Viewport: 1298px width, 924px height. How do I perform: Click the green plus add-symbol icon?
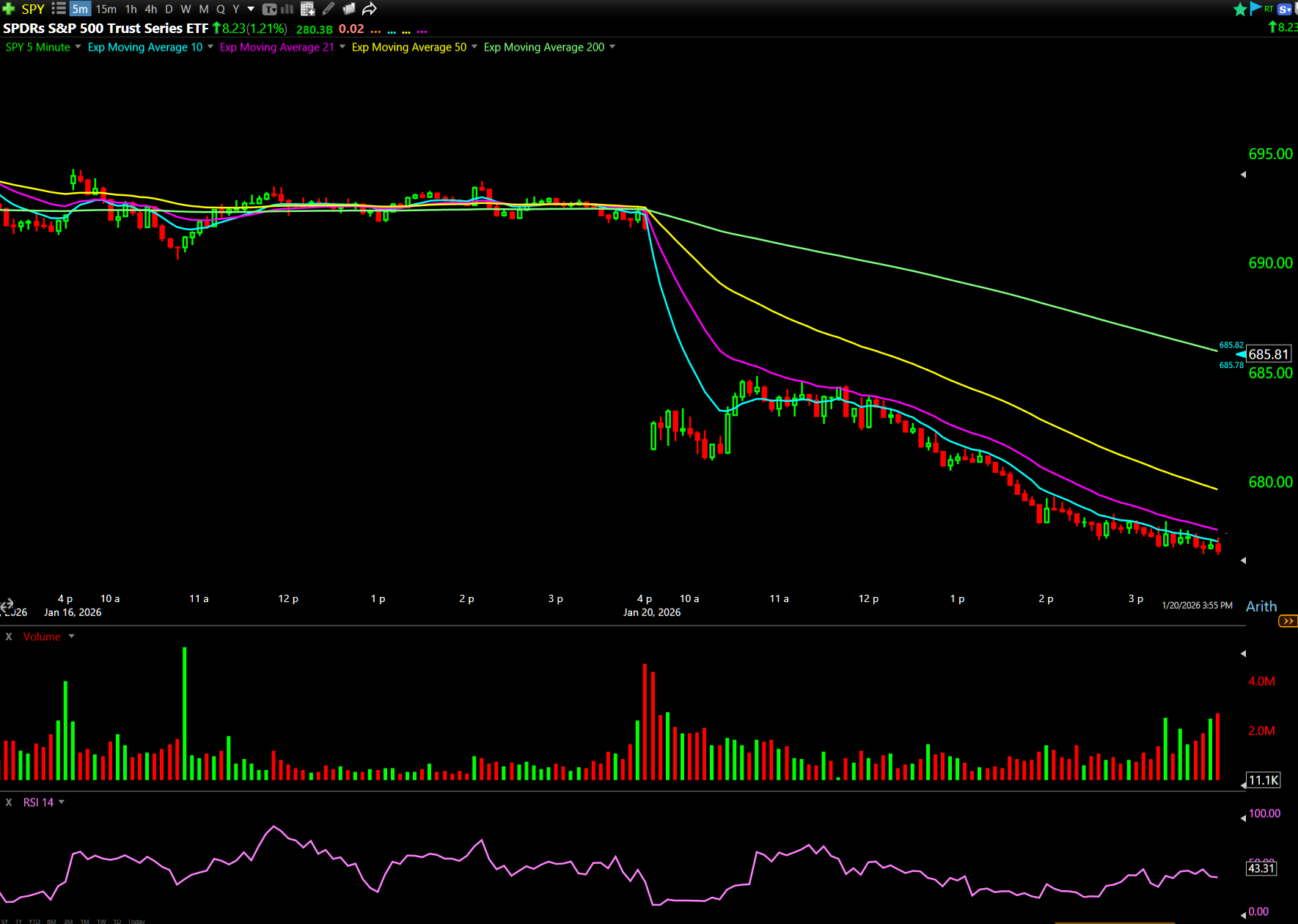click(x=9, y=9)
